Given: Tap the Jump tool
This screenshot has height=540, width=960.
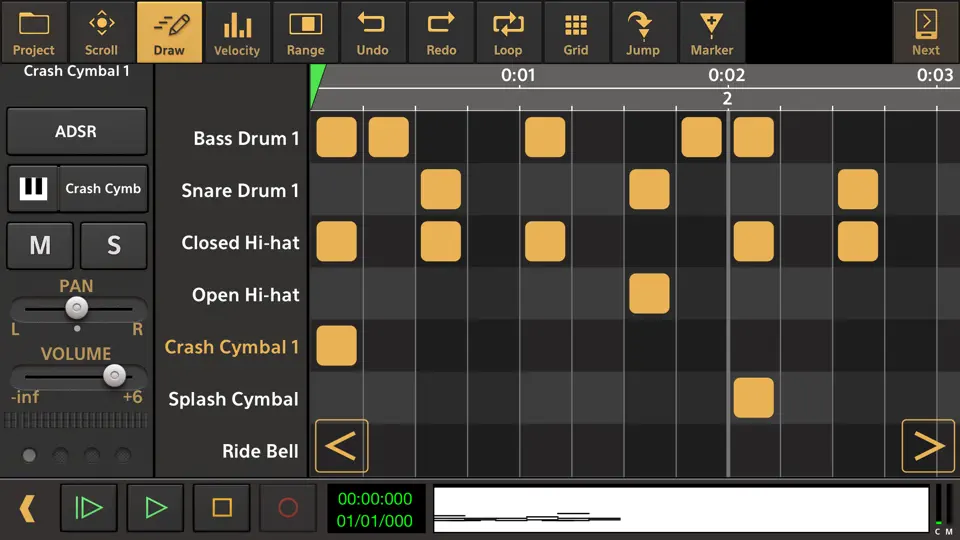Looking at the screenshot, I should click(643, 32).
